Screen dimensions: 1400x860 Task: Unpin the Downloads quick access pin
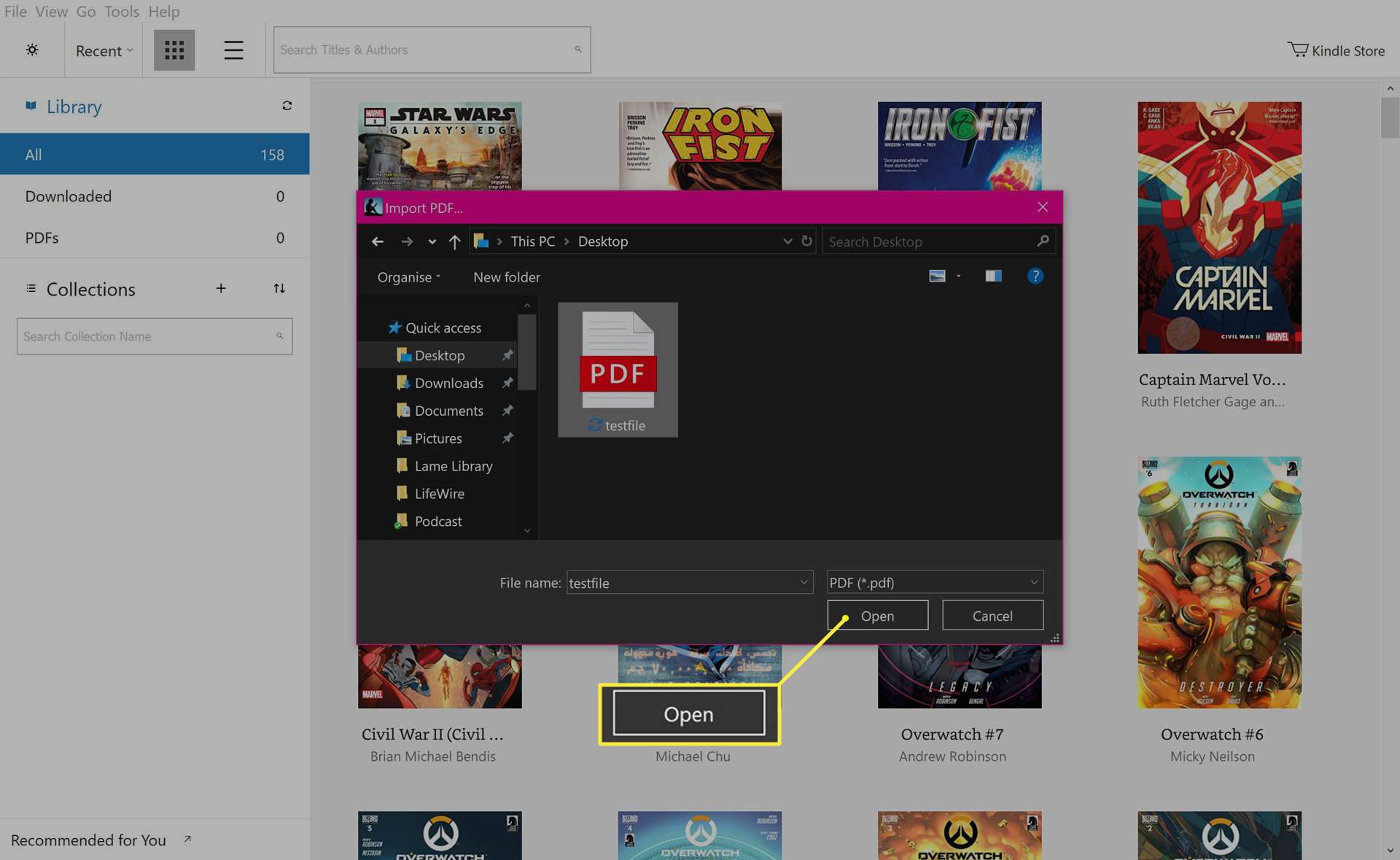(x=507, y=383)
